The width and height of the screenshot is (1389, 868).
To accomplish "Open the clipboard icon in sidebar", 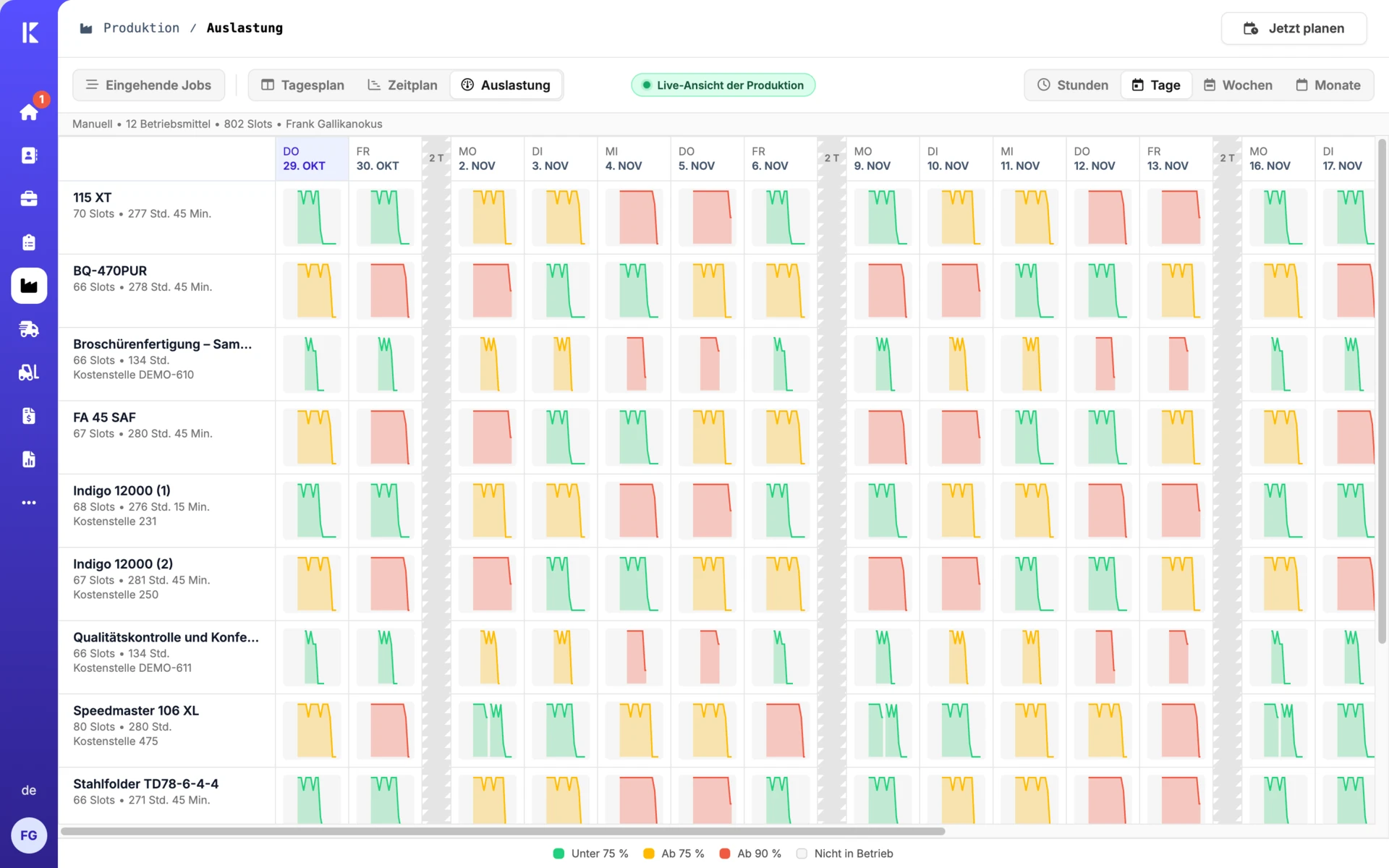I will pyautogui.click(x=29, y=242).
